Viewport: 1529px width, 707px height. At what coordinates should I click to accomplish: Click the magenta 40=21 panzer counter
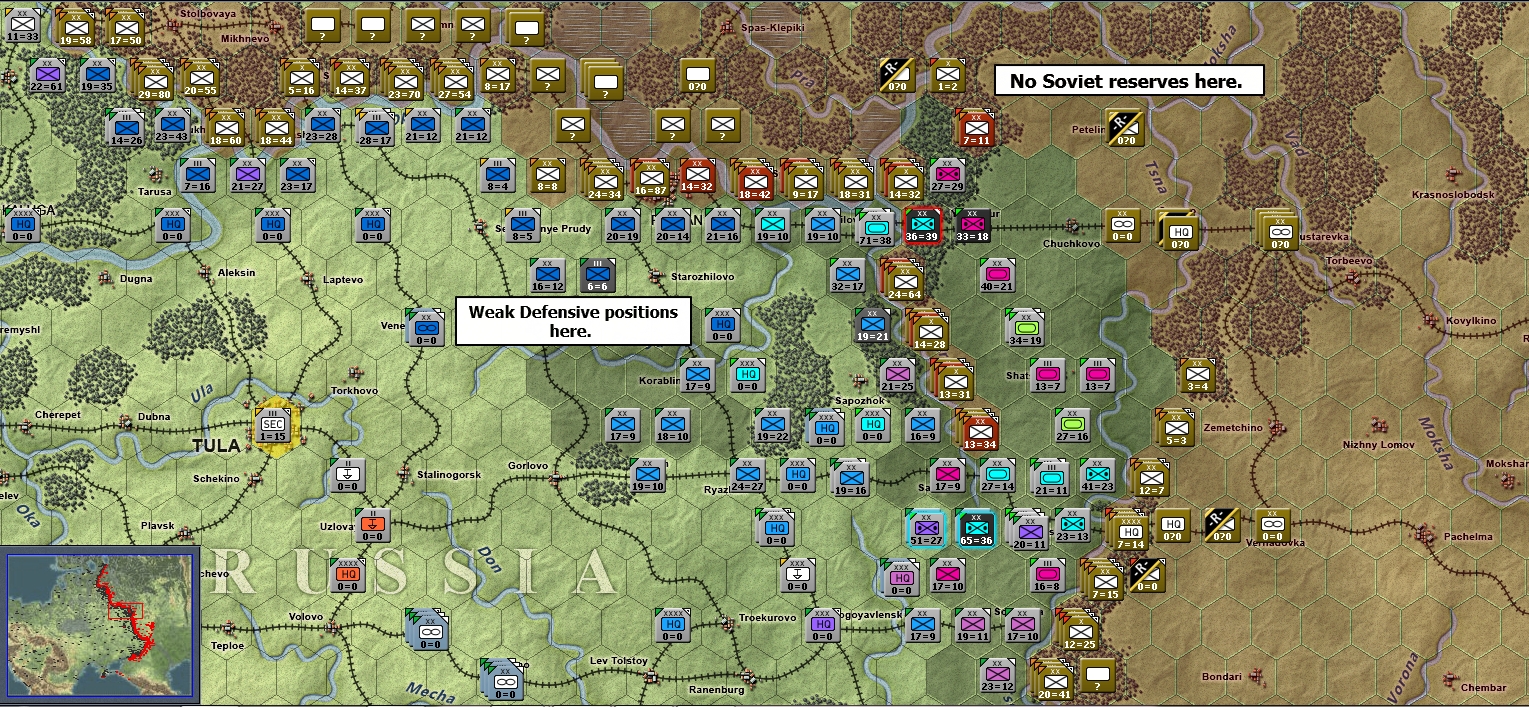click(x=997, y=276)
